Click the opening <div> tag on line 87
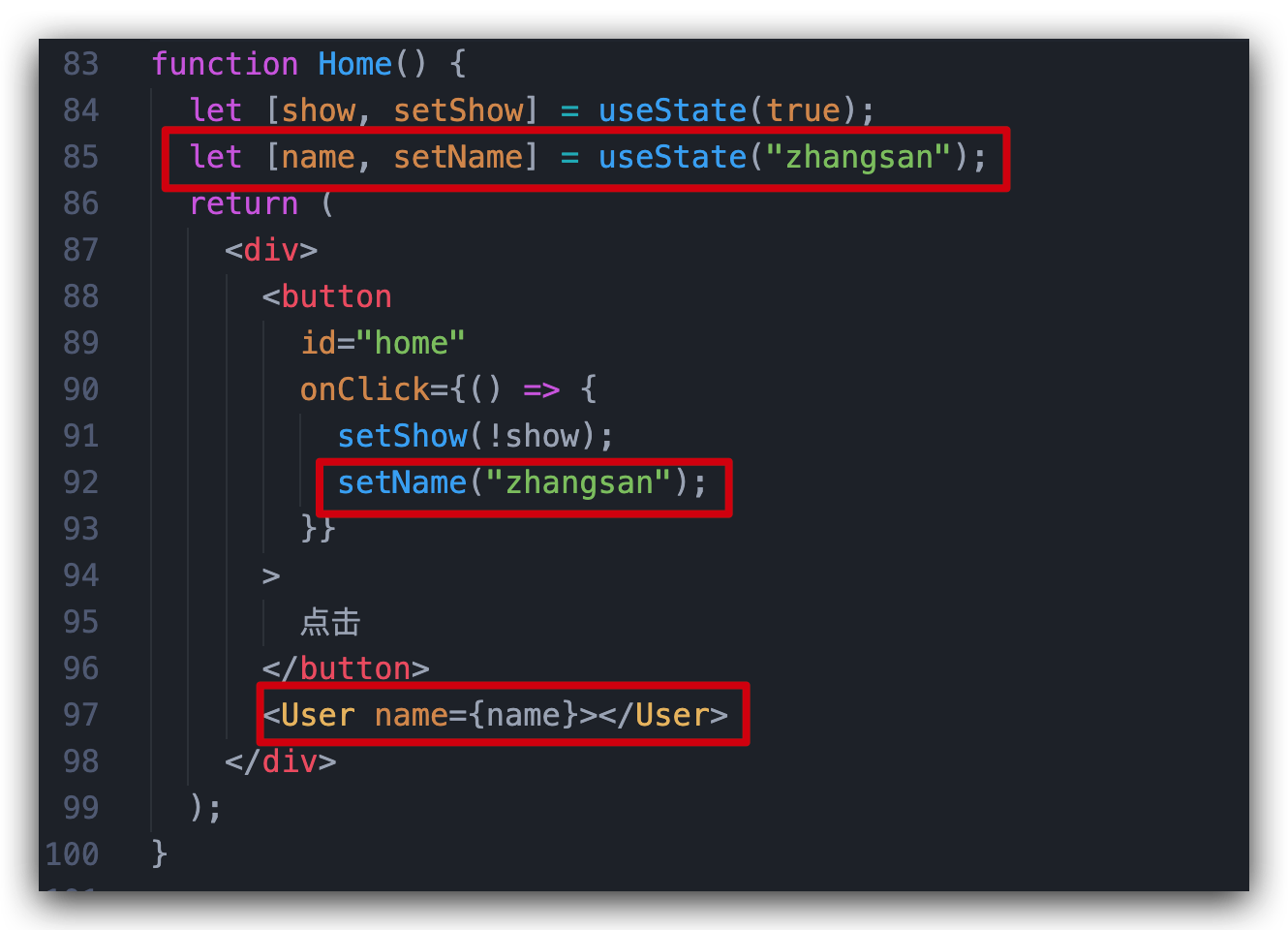Screen dimensions: 1288x930 pyautogui.click(x=271, y=250)
